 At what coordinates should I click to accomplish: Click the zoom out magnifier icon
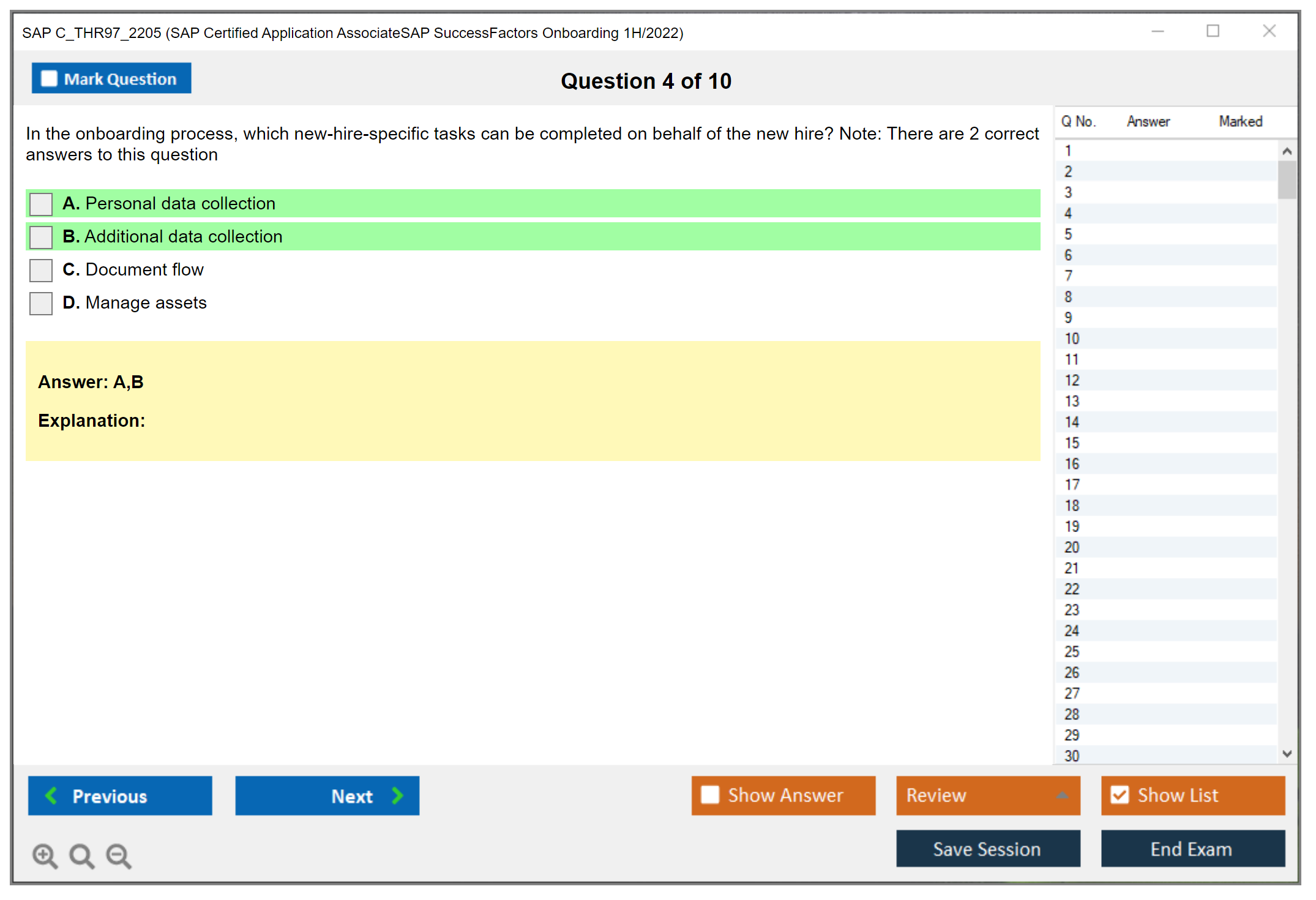click(118, 855)
